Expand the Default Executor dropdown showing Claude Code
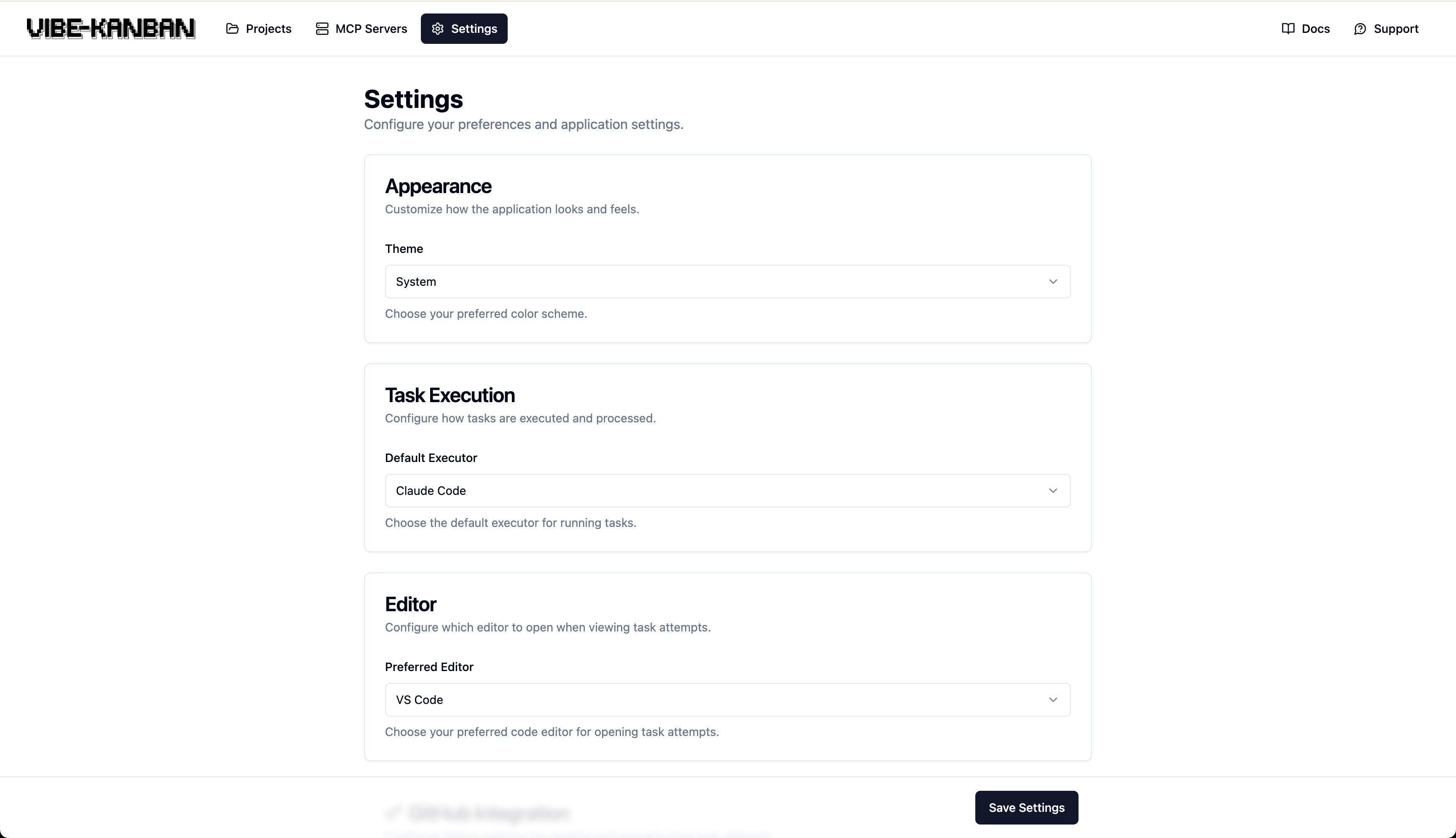Viewport: 1456px width, 838px height. click(727, 490)
